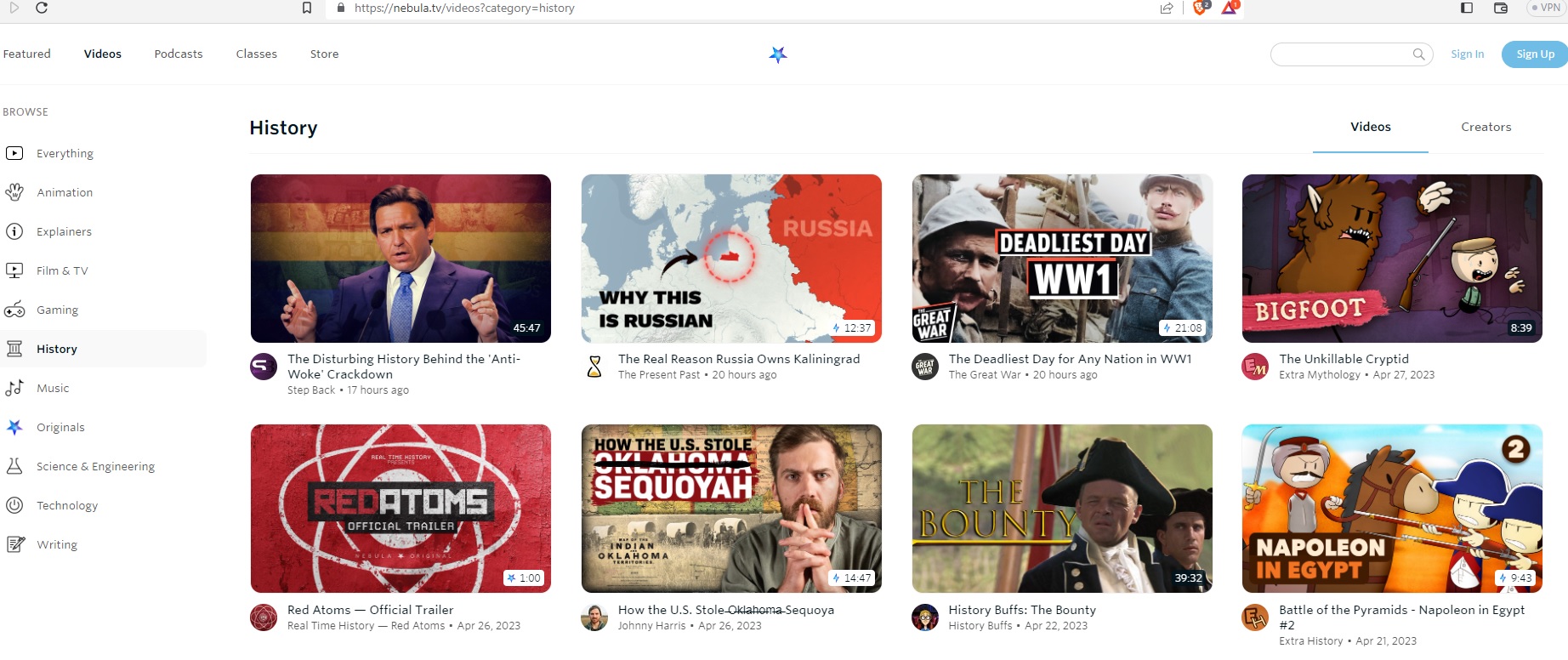Open 'The Real Reason Russia Owns Kaliningrad' title
Screen dimensions: 1568x660
coord(739,359)
